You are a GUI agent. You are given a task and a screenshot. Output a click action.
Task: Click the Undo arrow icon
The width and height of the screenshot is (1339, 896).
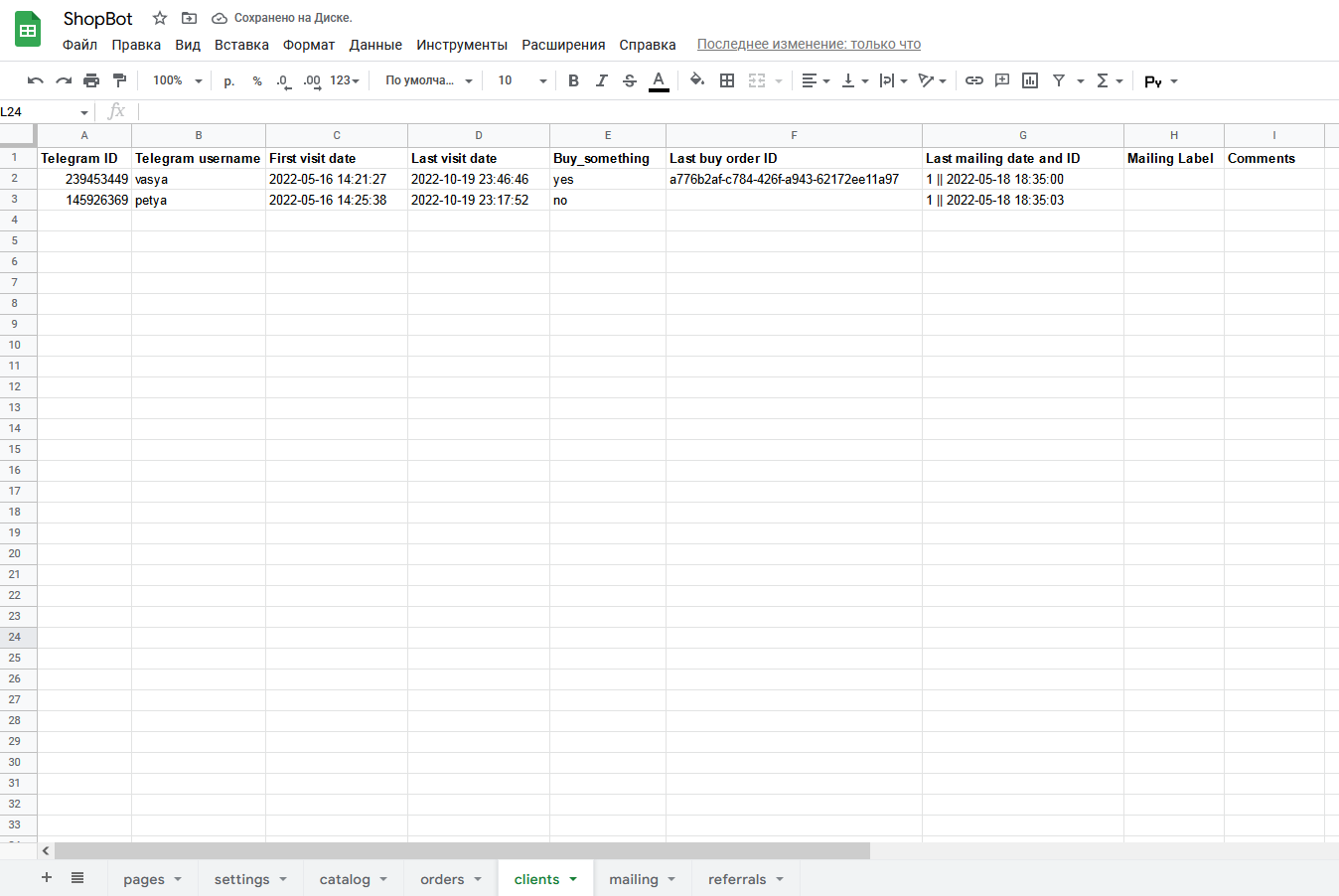tap(36, 80)
